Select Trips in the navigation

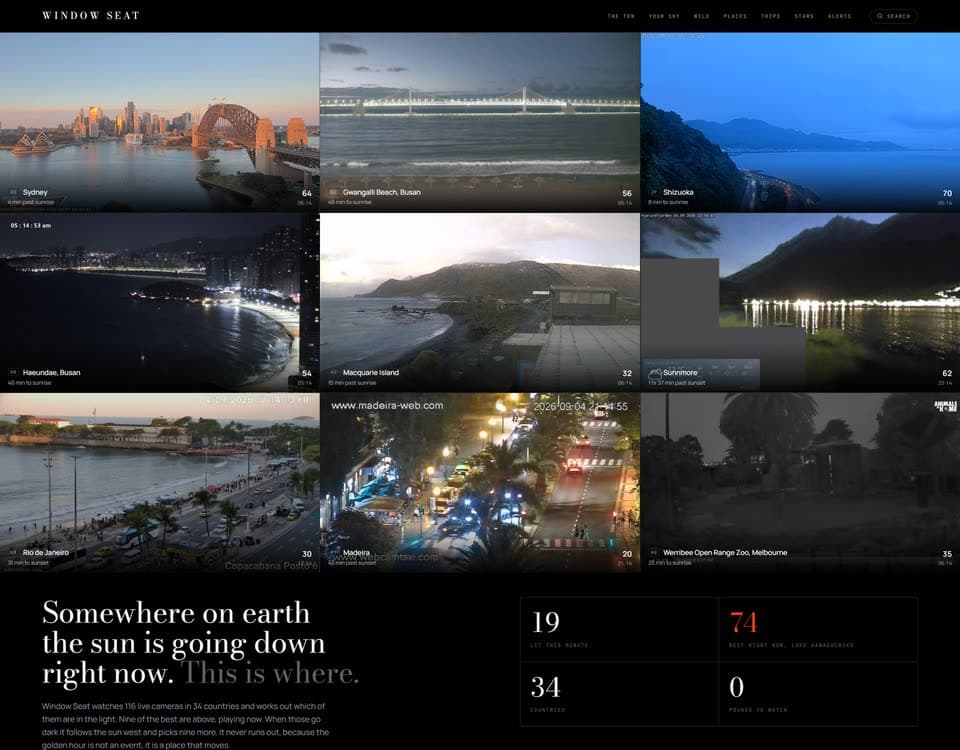click(771, 16)
